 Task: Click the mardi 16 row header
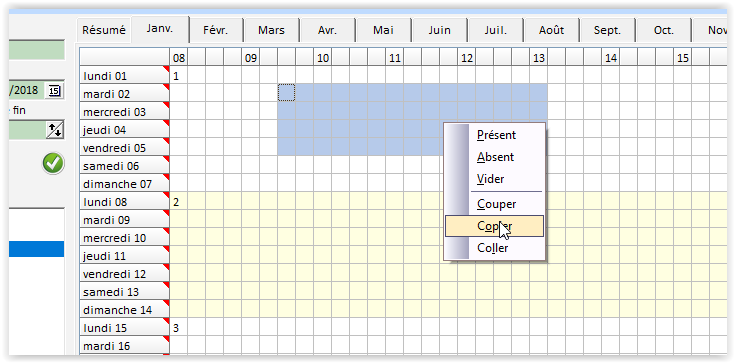click(x=124, y=346)
